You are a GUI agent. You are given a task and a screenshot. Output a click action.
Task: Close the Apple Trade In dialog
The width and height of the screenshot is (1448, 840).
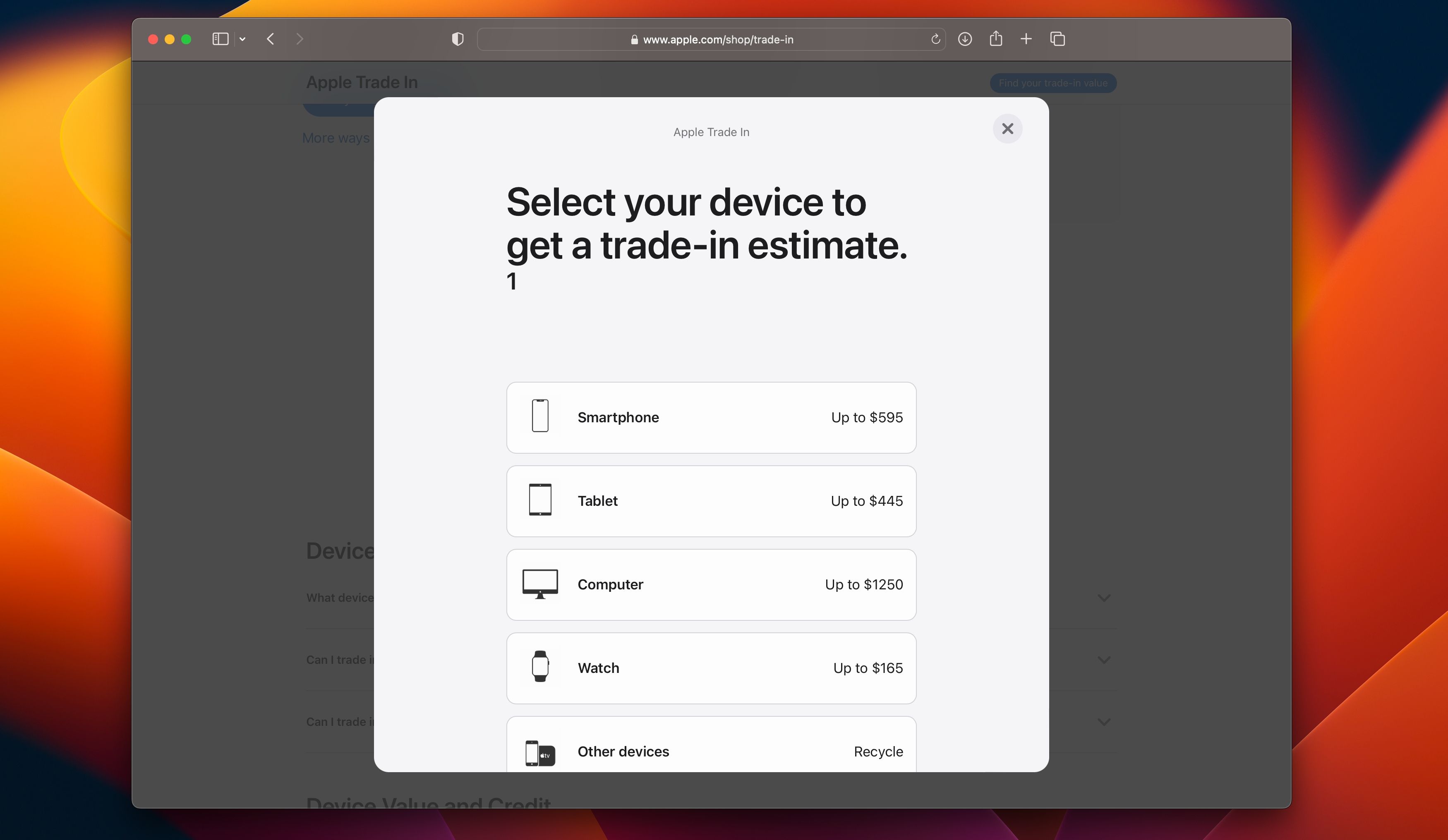(1007, 129)
